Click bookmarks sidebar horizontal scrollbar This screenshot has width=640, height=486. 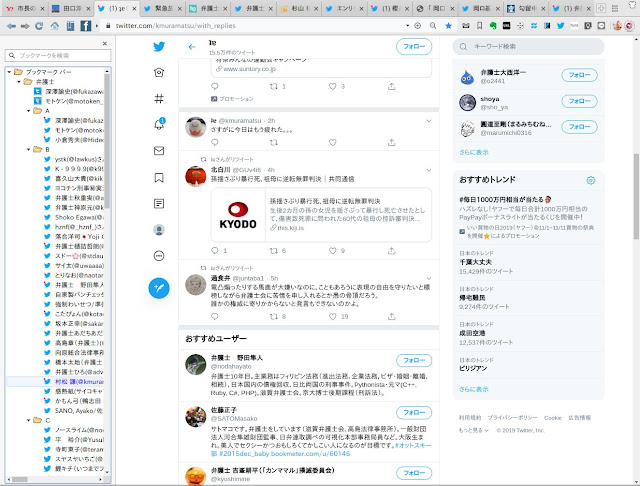tap(20, 479)
